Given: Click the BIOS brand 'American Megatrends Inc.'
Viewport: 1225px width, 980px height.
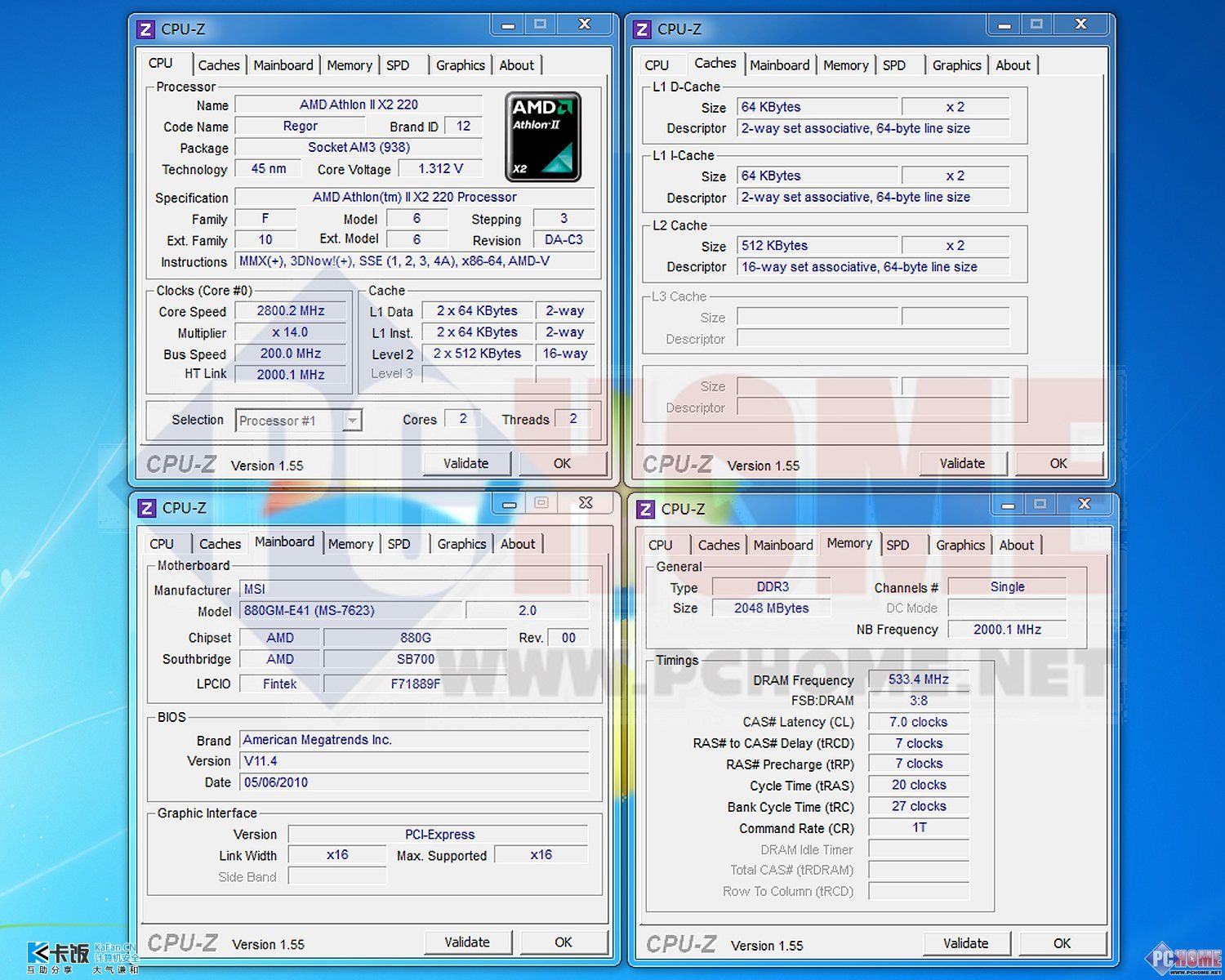Looking at the screenshot, I should (414, 740).
